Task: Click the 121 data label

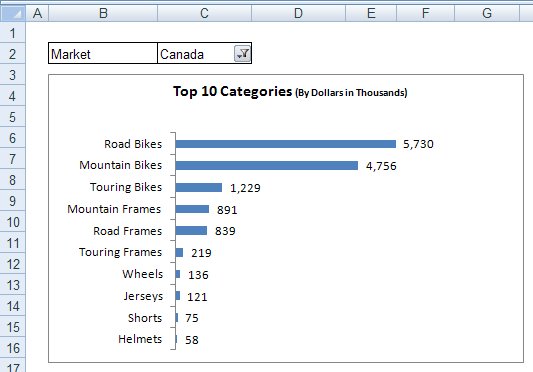Action: [x=197, y=297]
